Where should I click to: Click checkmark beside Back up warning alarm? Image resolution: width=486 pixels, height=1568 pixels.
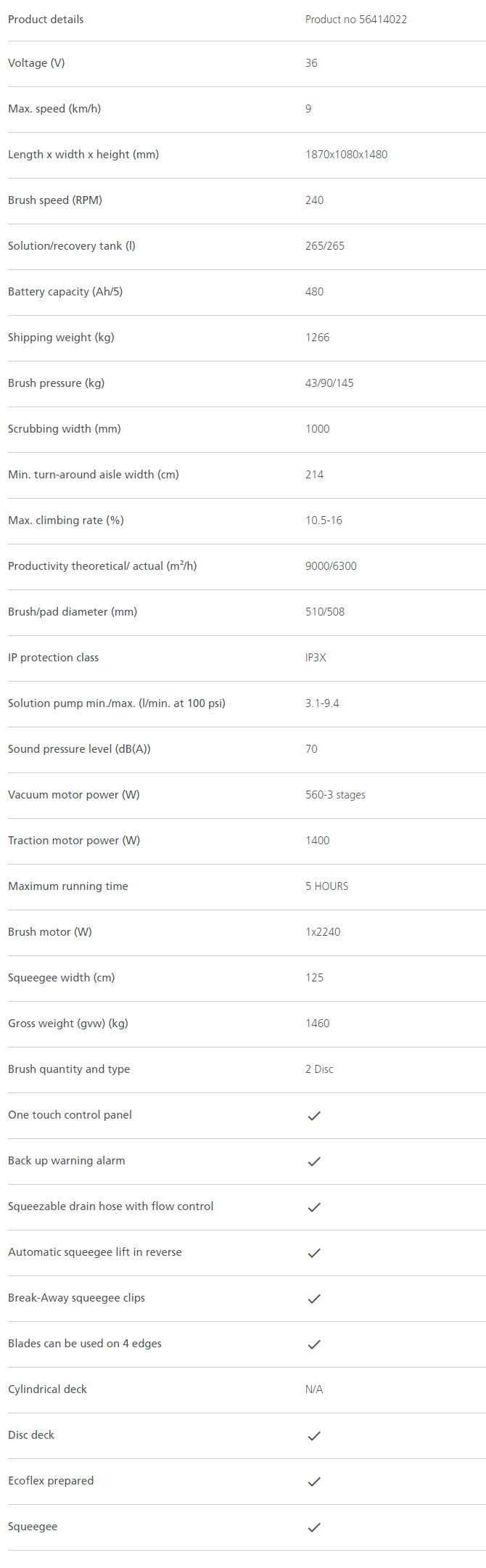pyautogui.click(x=314, y=1161)
